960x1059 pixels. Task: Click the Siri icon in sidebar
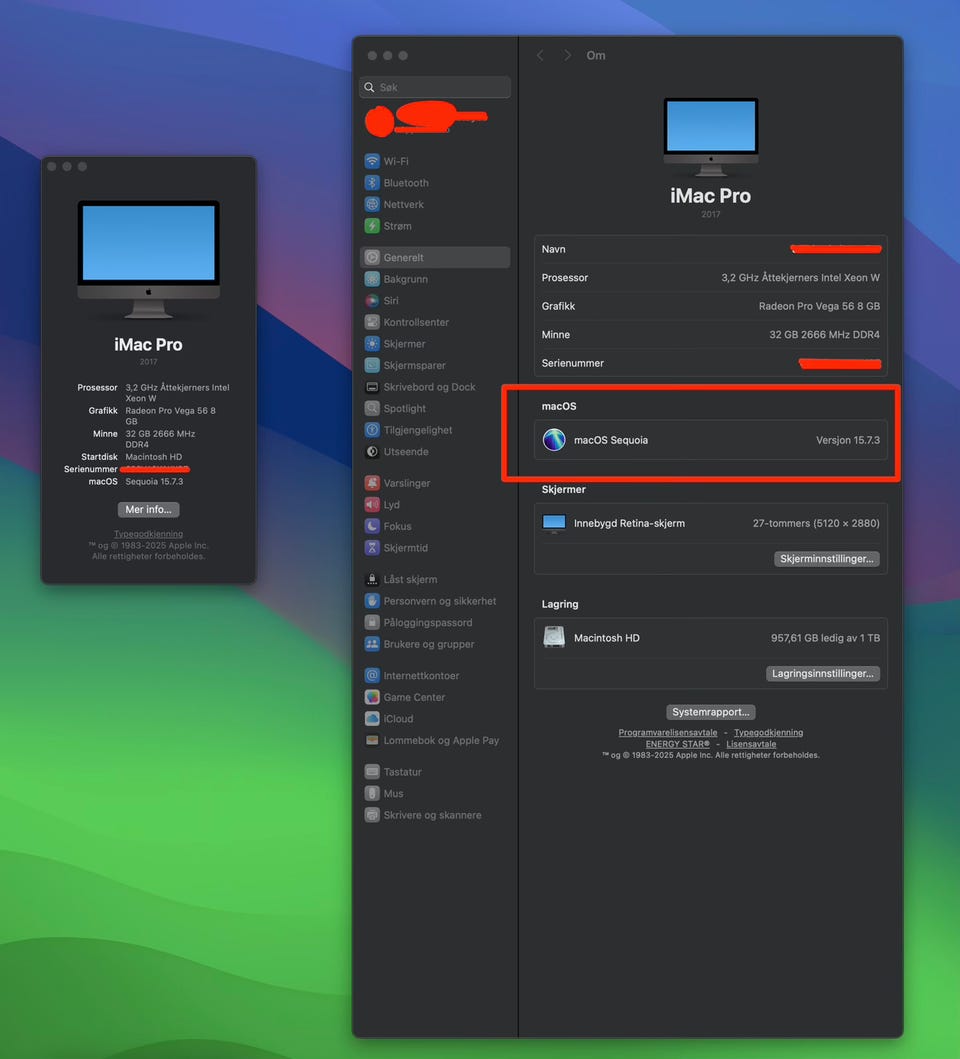(372, 301)
